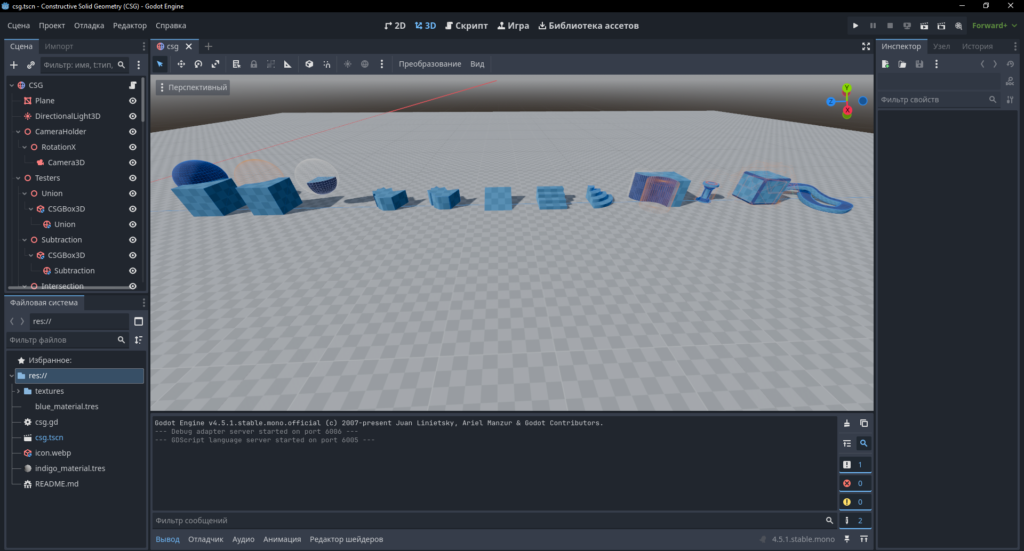Toggle error messages filter in output
The height and width of the screenshot is (551, 1024).
pyautogui.click(x=855, y=483)
